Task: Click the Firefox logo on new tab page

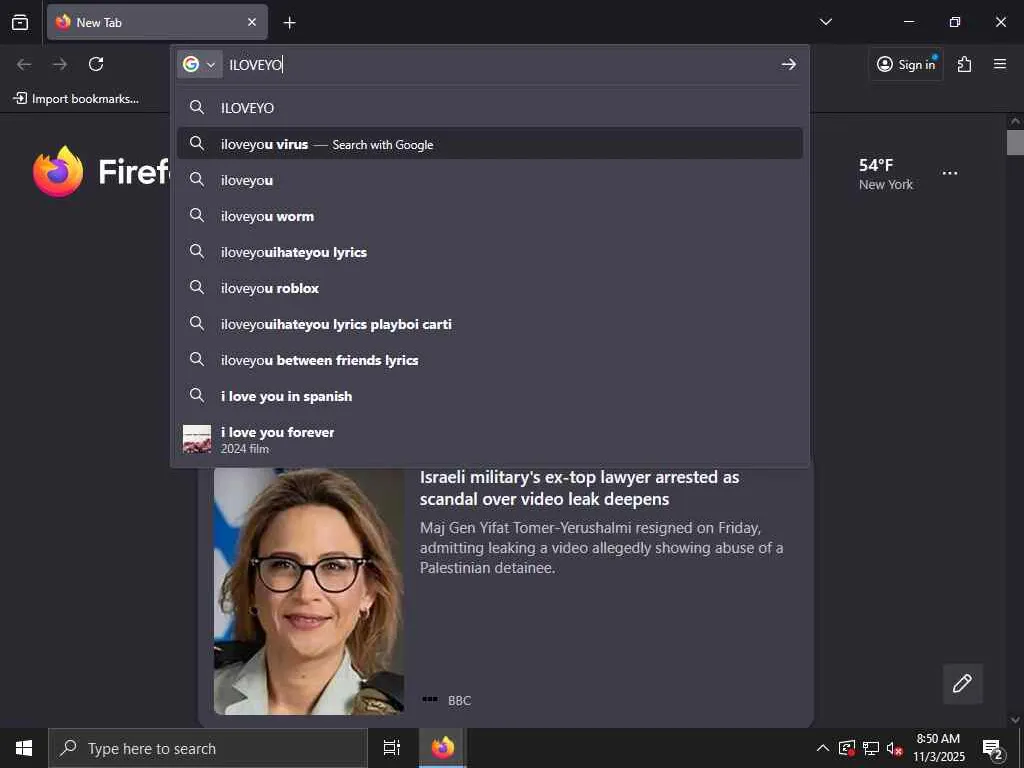Action: pyautogui.click(x=58, y=171)
